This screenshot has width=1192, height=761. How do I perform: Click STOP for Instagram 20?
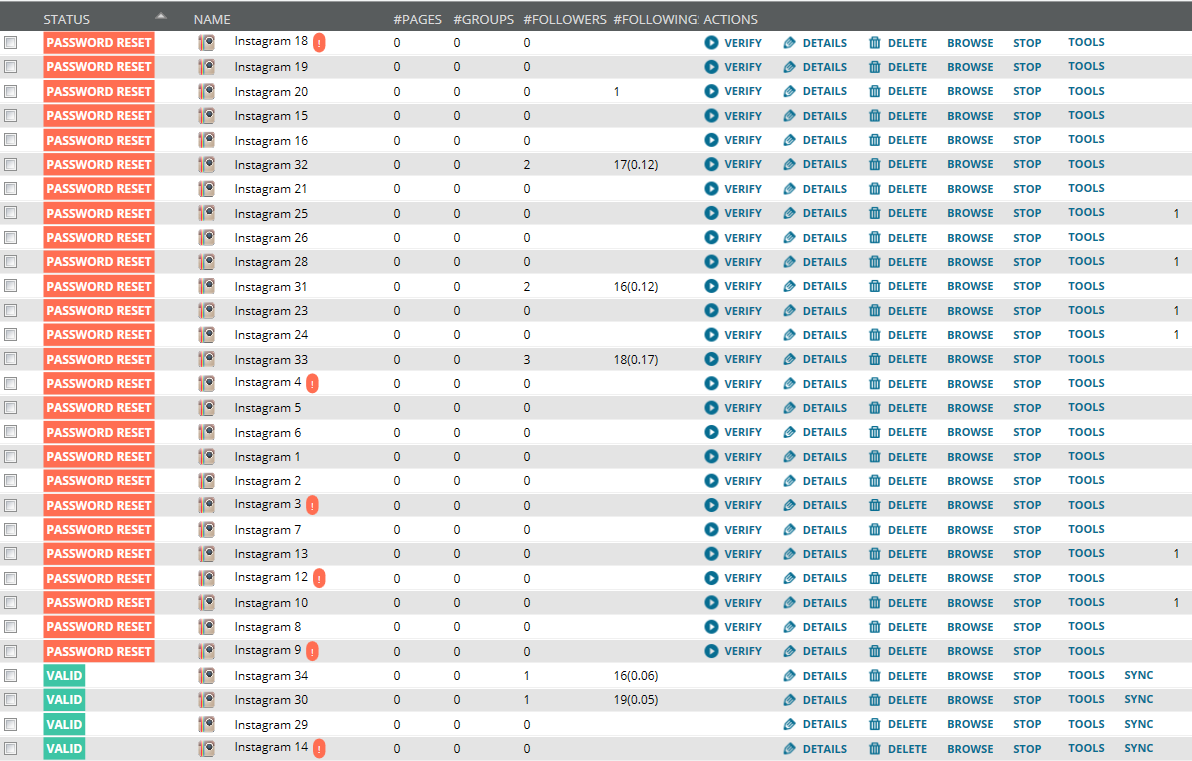(x=1027, y=91)
